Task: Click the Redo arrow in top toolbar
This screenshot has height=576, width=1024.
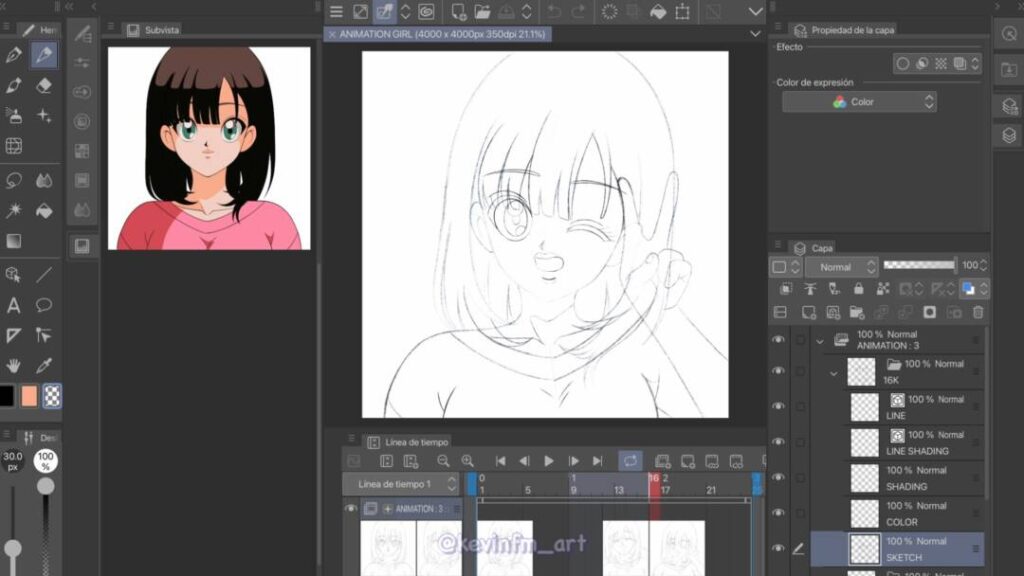Action: pos(578,12)
